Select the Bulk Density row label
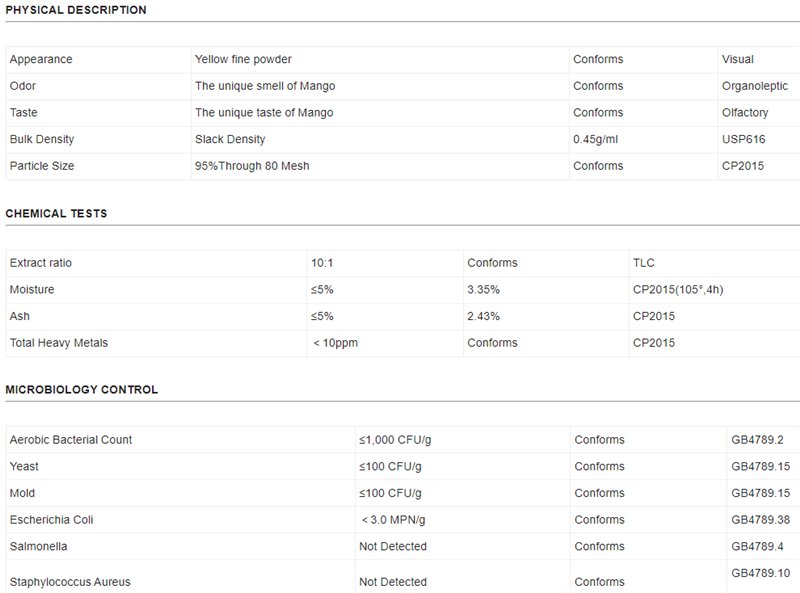 point(42,139)
